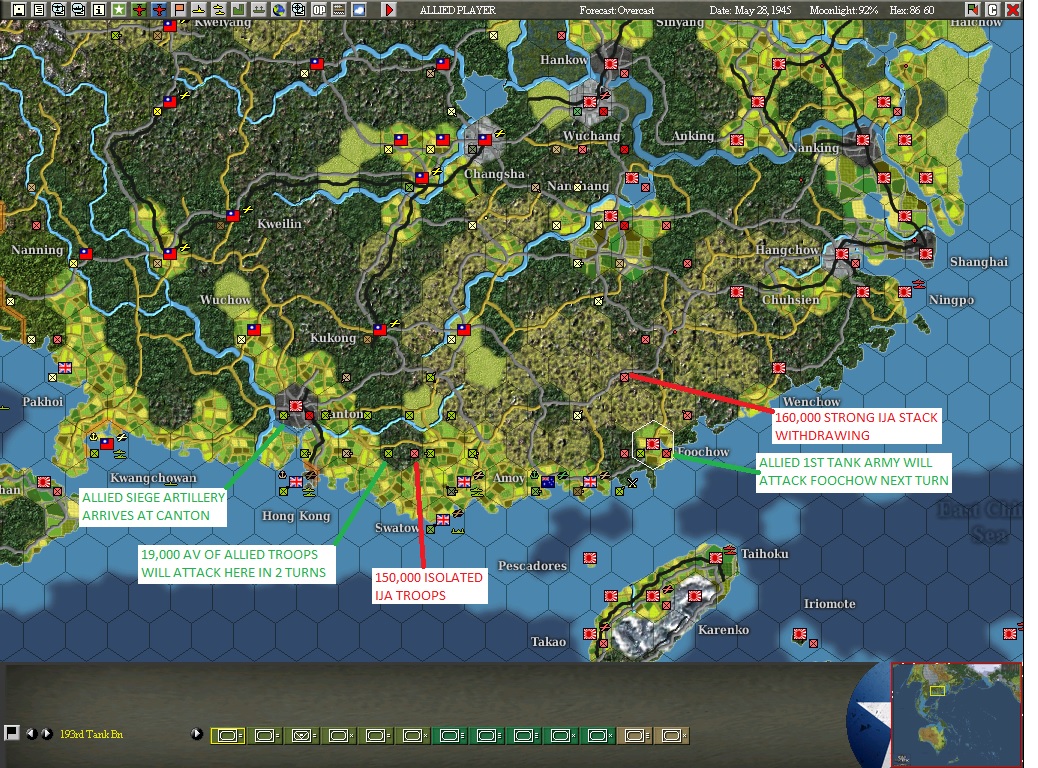Select the Japanese unit at Wenchow
The height and width of the screenshot is (768, 1038).
(778, 367)
